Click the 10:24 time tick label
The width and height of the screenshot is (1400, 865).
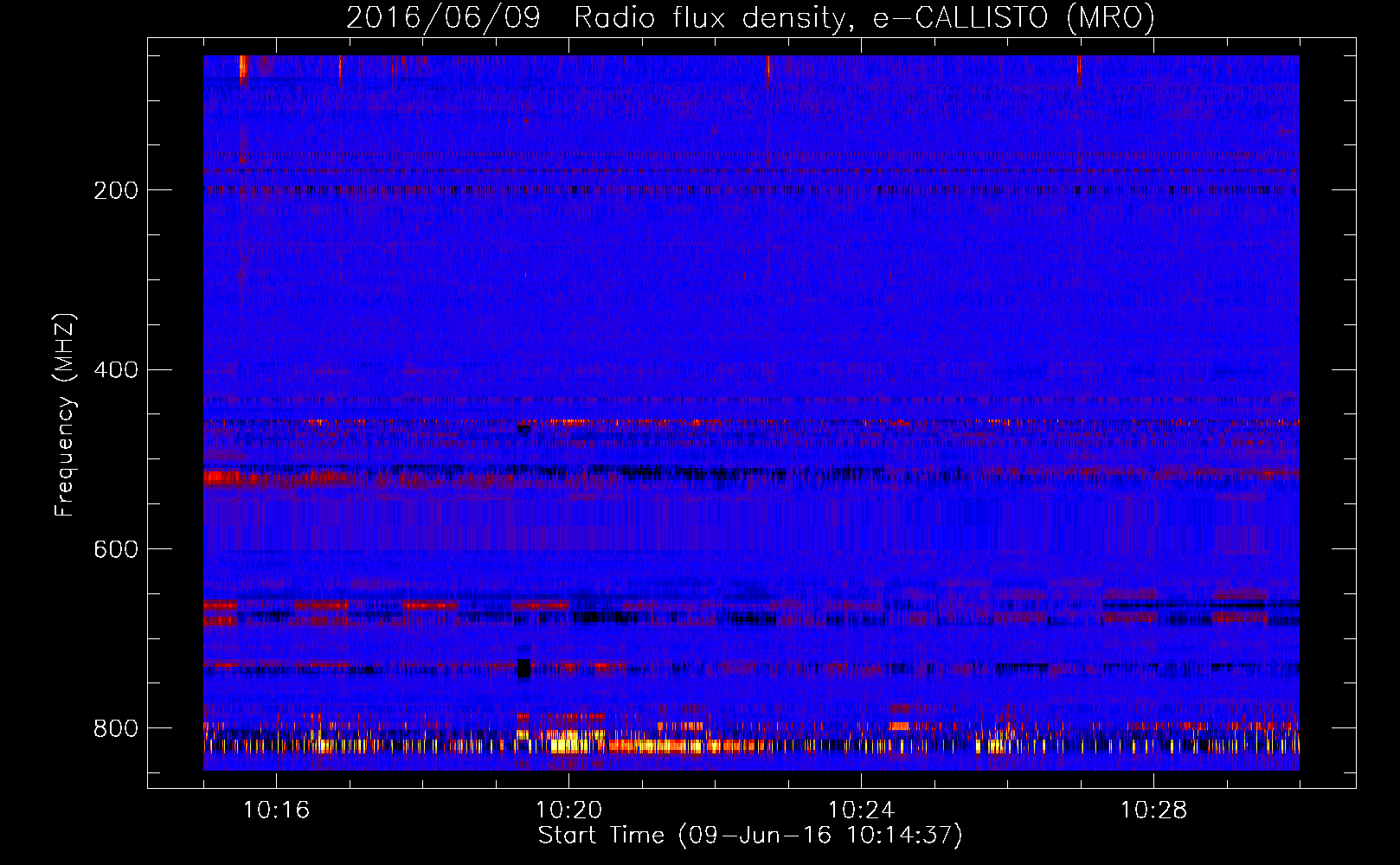pyautogui.click(x=861, y=811)
